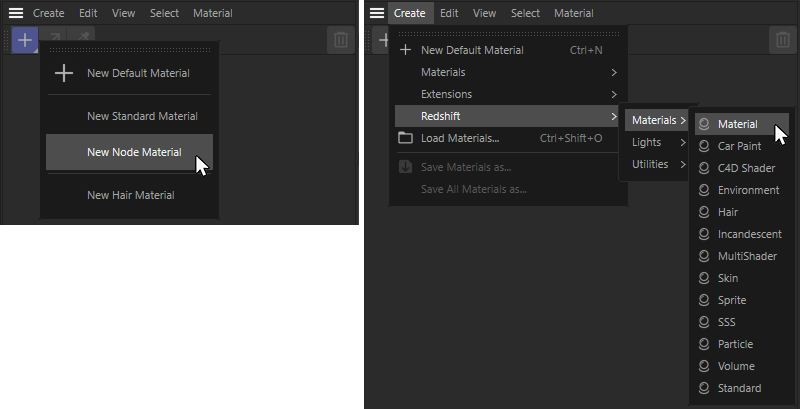Expand the Redshift submenu arrow
The image size is (800, 409).
[x=614, y=116]
